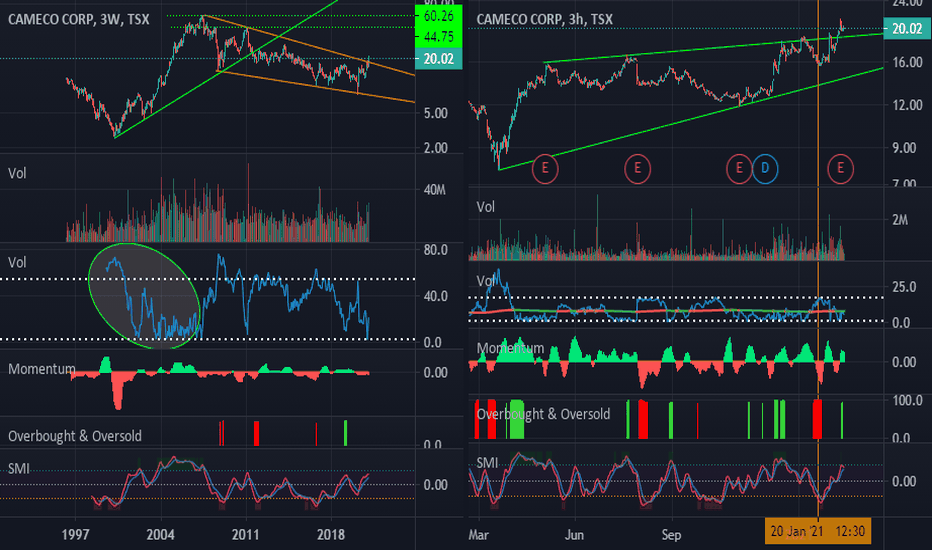The image size is (932, 550).
Task: Click the 5.00 price scale value on the 3W chart
Action: pyautogui.click(x=436, y=113)
